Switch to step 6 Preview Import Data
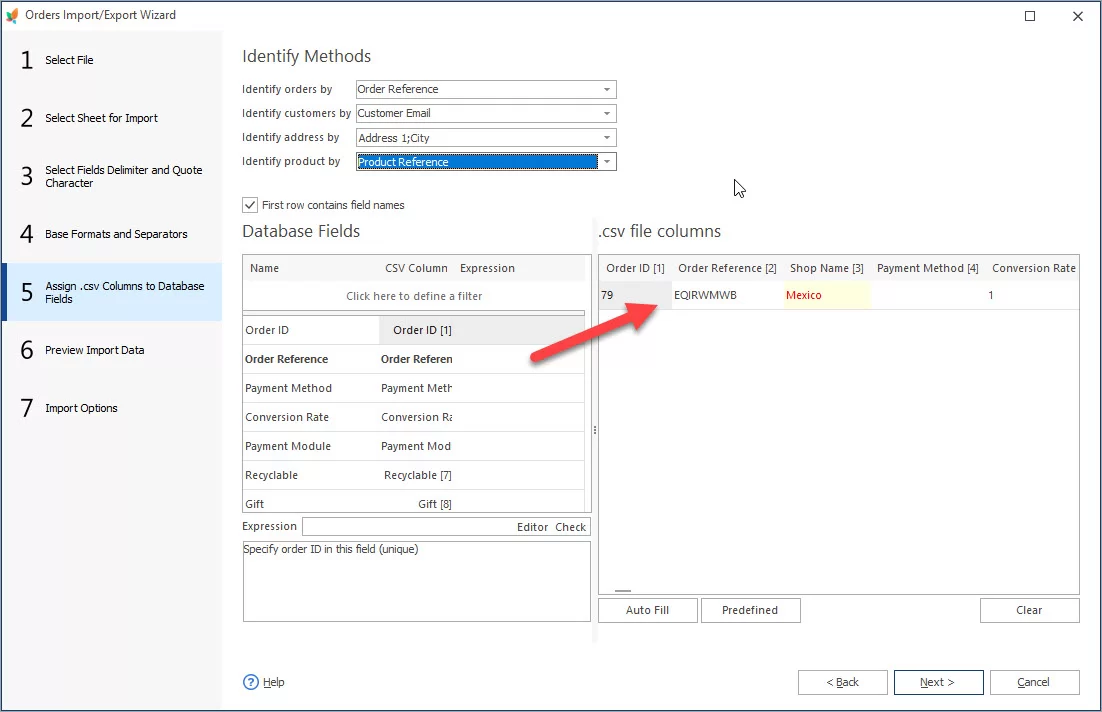The width and height of the screenshot is (1102, 712). (x=94, y=350)
